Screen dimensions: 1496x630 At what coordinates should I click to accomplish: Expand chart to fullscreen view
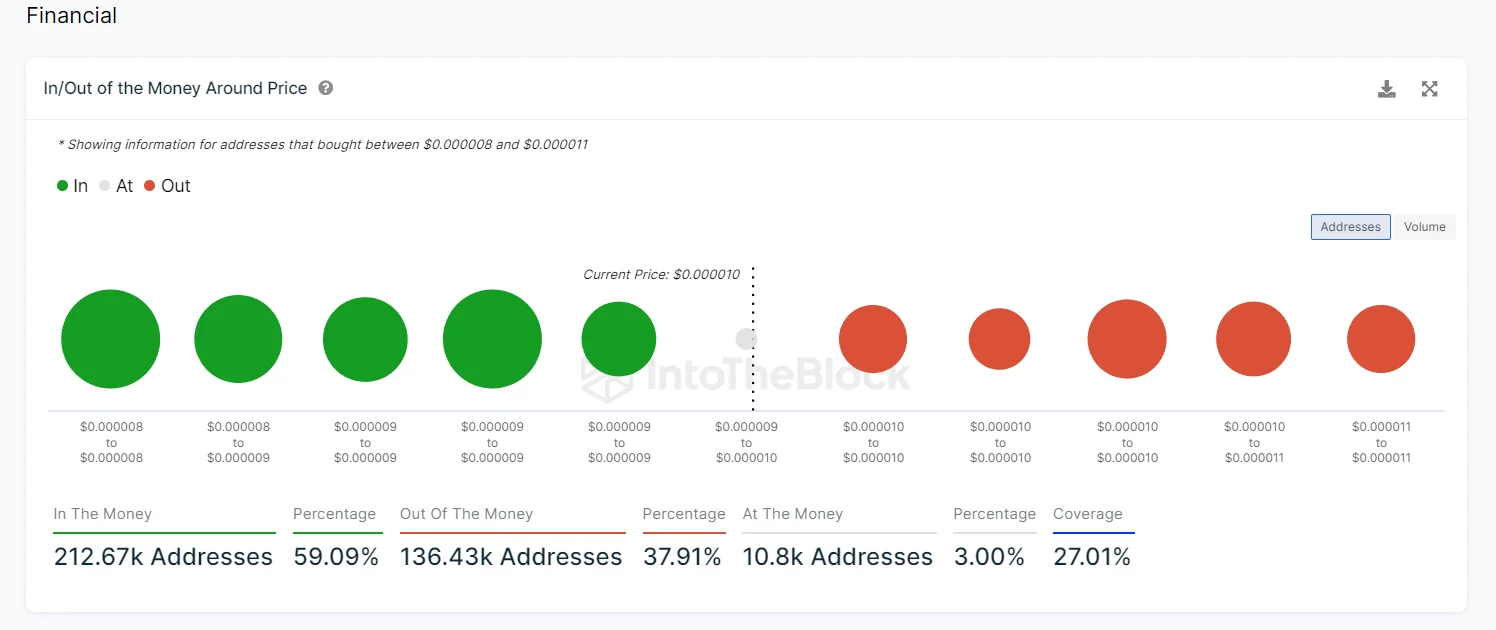coord(1429,89)
